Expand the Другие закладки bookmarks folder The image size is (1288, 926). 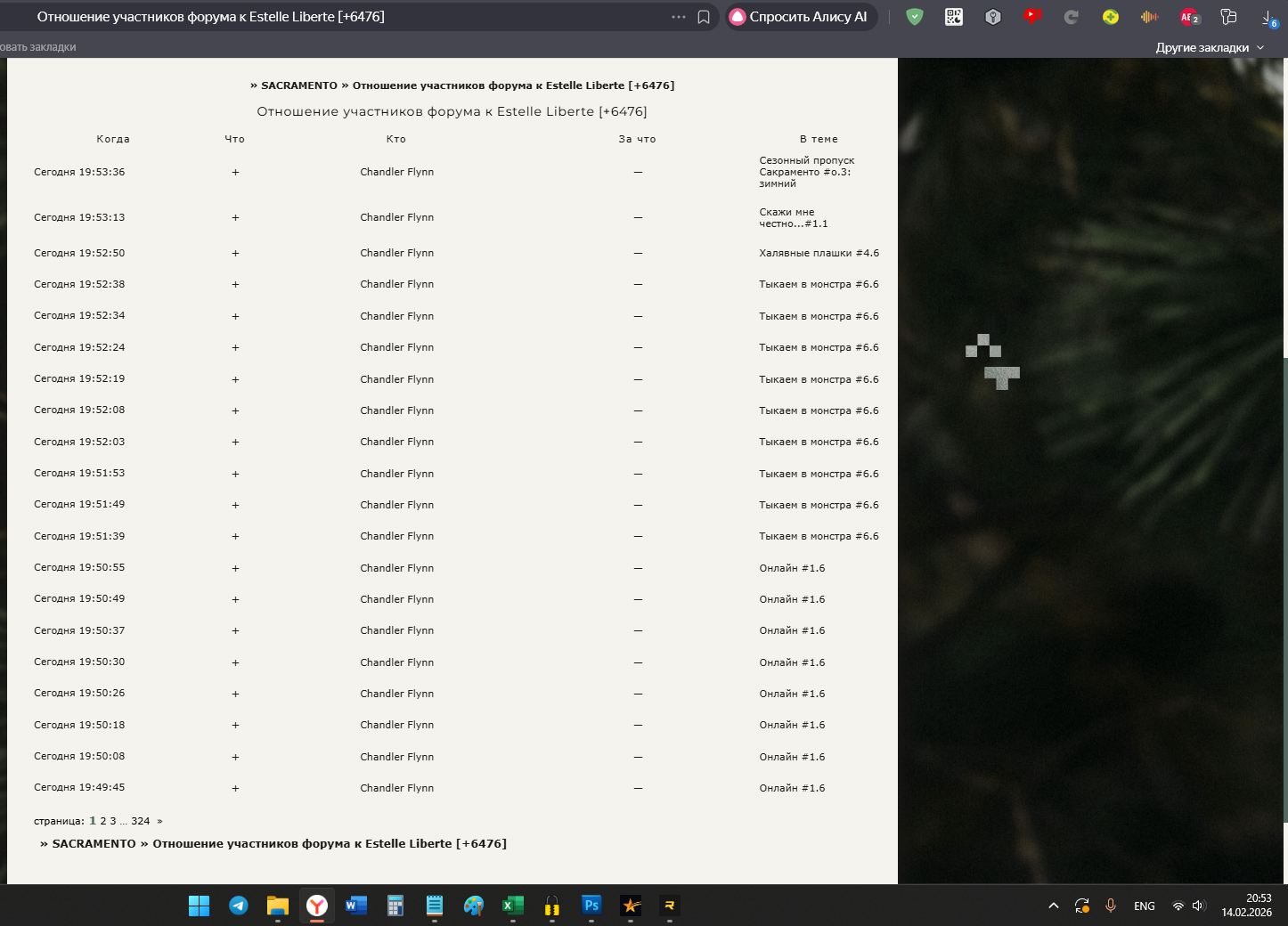(x=1210, y=47)
